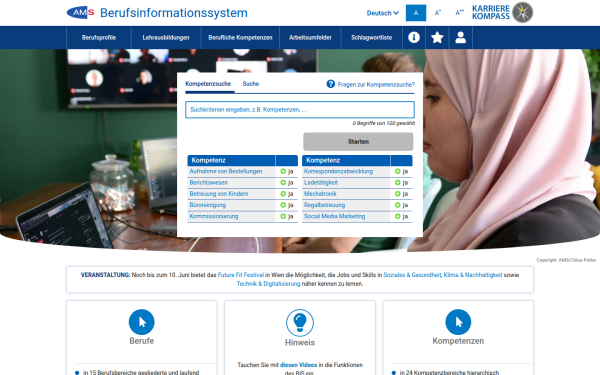
Task: Open Fragen zur Kompetenzsuche link
Action: coord(376,85)
